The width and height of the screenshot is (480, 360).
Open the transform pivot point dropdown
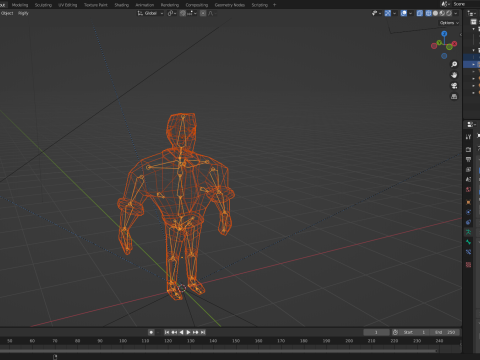pyautogui.click(x=172, y=13)
